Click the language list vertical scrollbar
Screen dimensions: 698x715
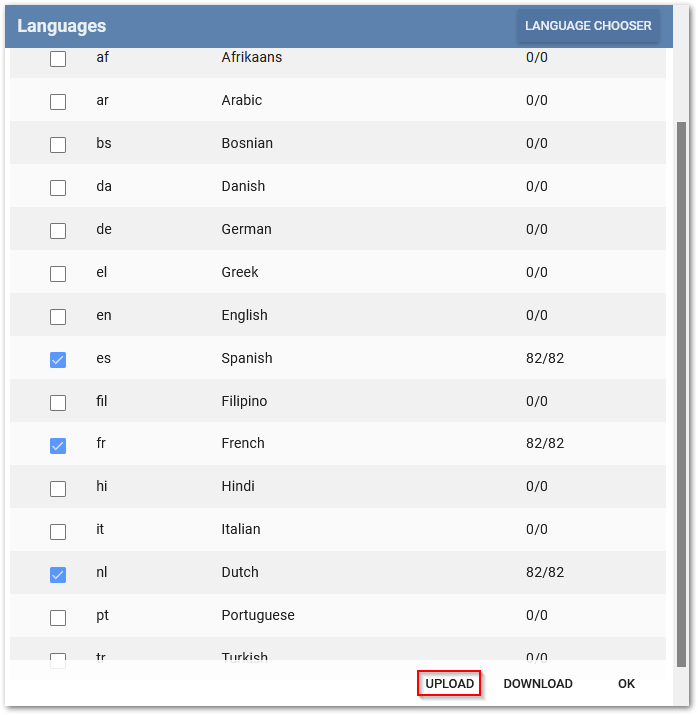point(681,394)
